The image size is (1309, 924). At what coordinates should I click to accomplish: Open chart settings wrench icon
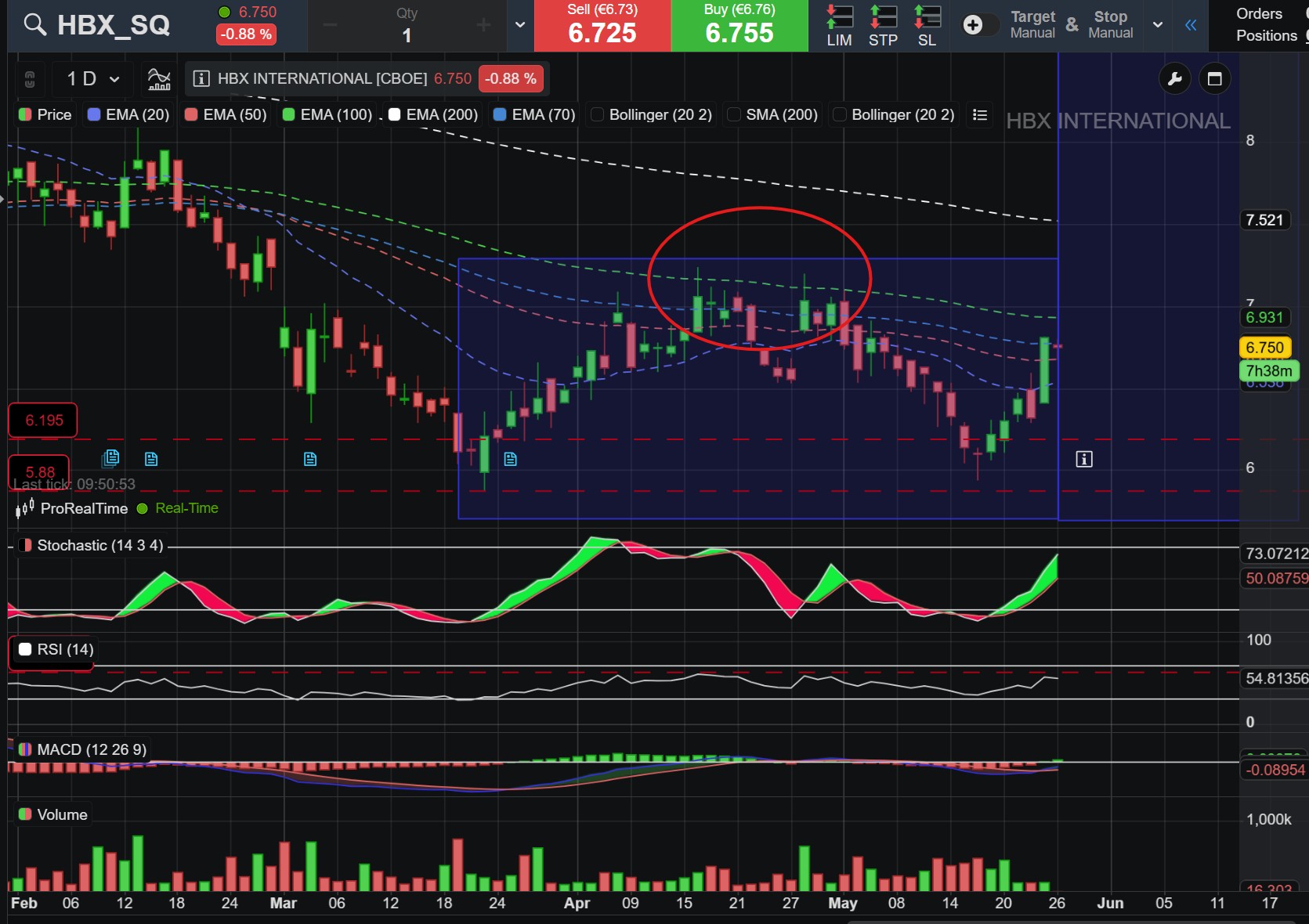tap(1174, 78)
